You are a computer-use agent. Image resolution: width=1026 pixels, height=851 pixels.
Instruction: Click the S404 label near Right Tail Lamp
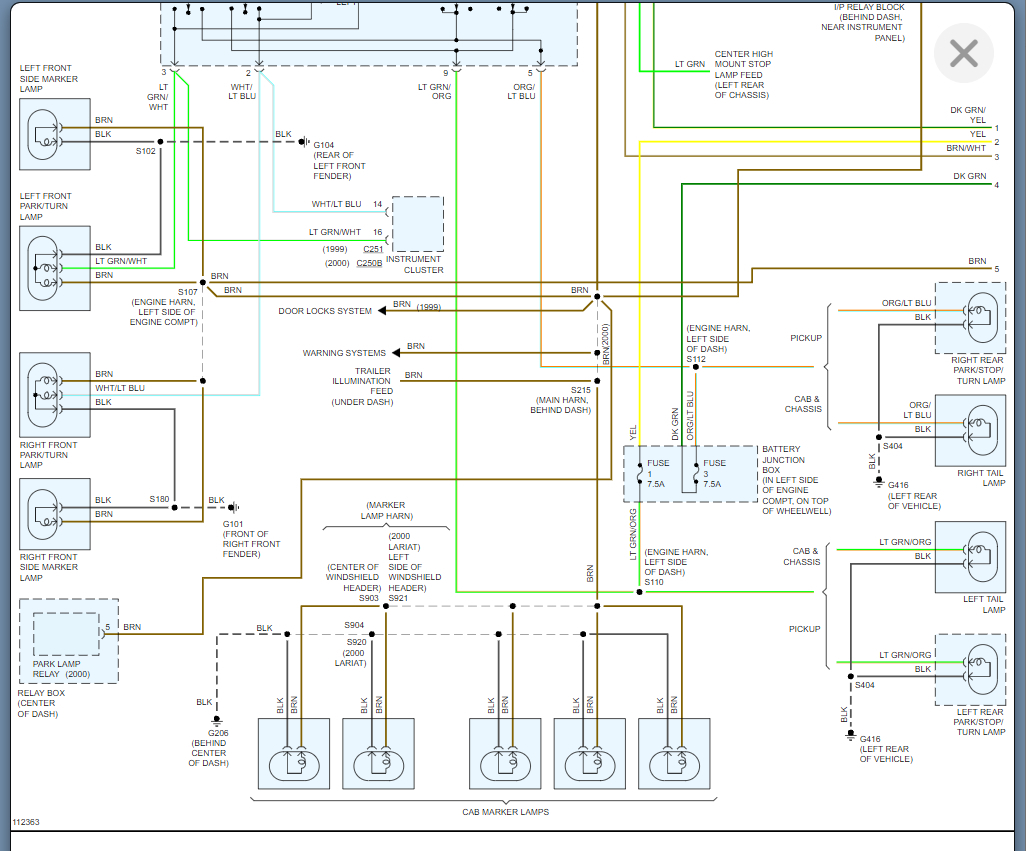point(893,446)
